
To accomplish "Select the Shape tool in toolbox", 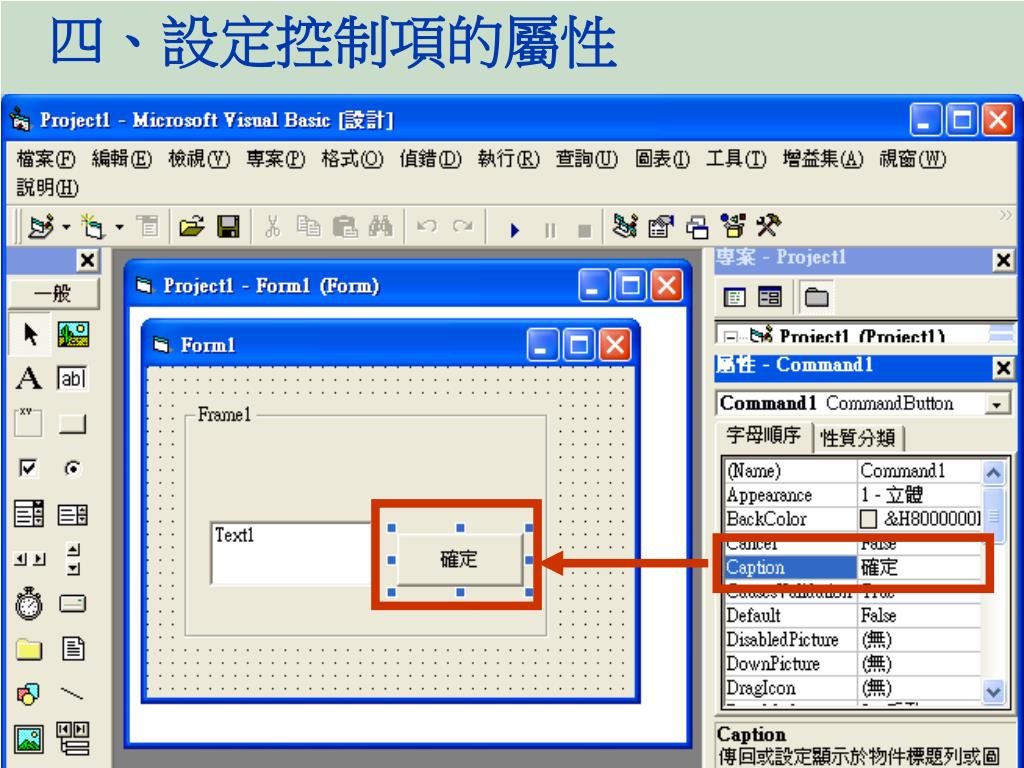I will (28, 694).
